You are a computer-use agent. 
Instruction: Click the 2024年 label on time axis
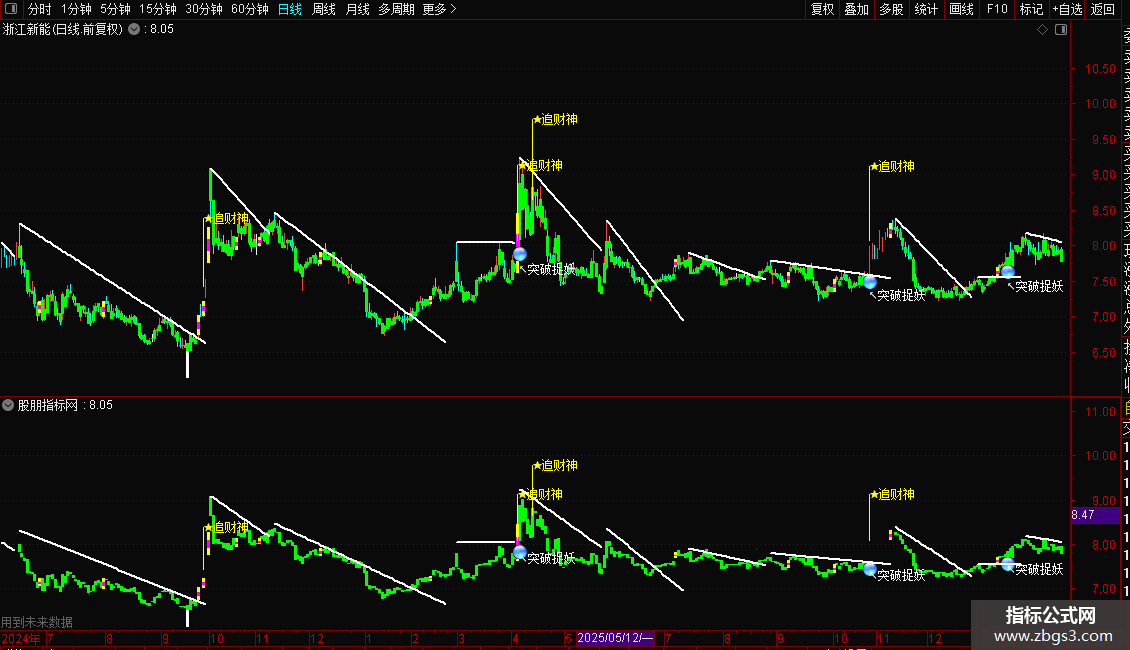click(x=21, y=638)
